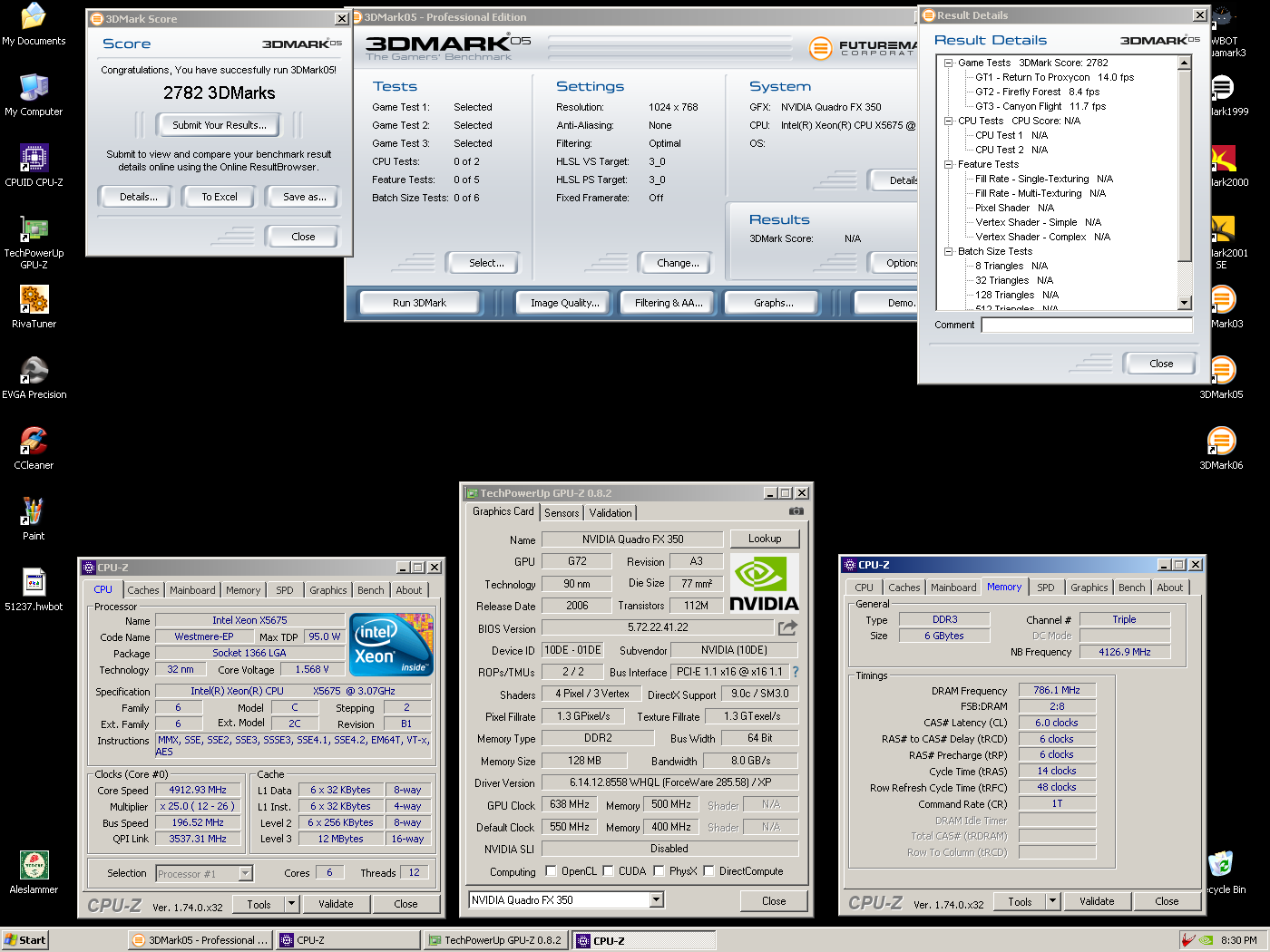Launch RivaTuner from the desktop
The height and width of the screenshot is (952, 1270).
(x=34, y=306)
